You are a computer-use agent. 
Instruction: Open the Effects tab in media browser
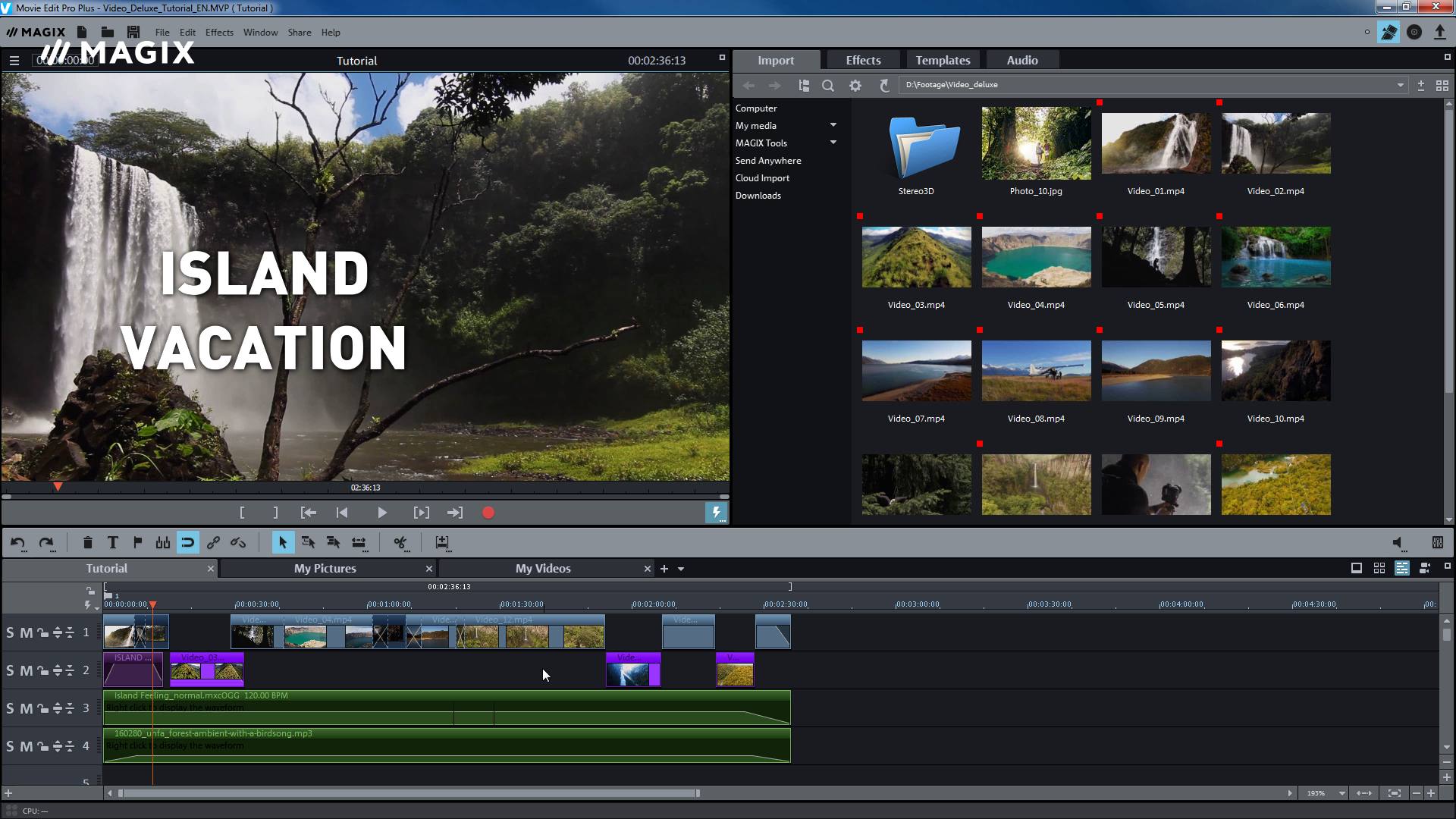(862, 60)
